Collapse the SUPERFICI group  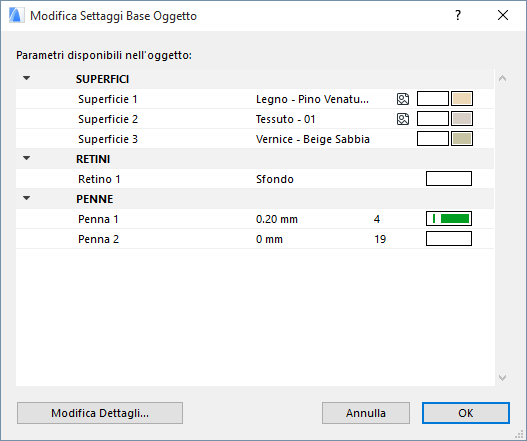[x=27, y=78]
